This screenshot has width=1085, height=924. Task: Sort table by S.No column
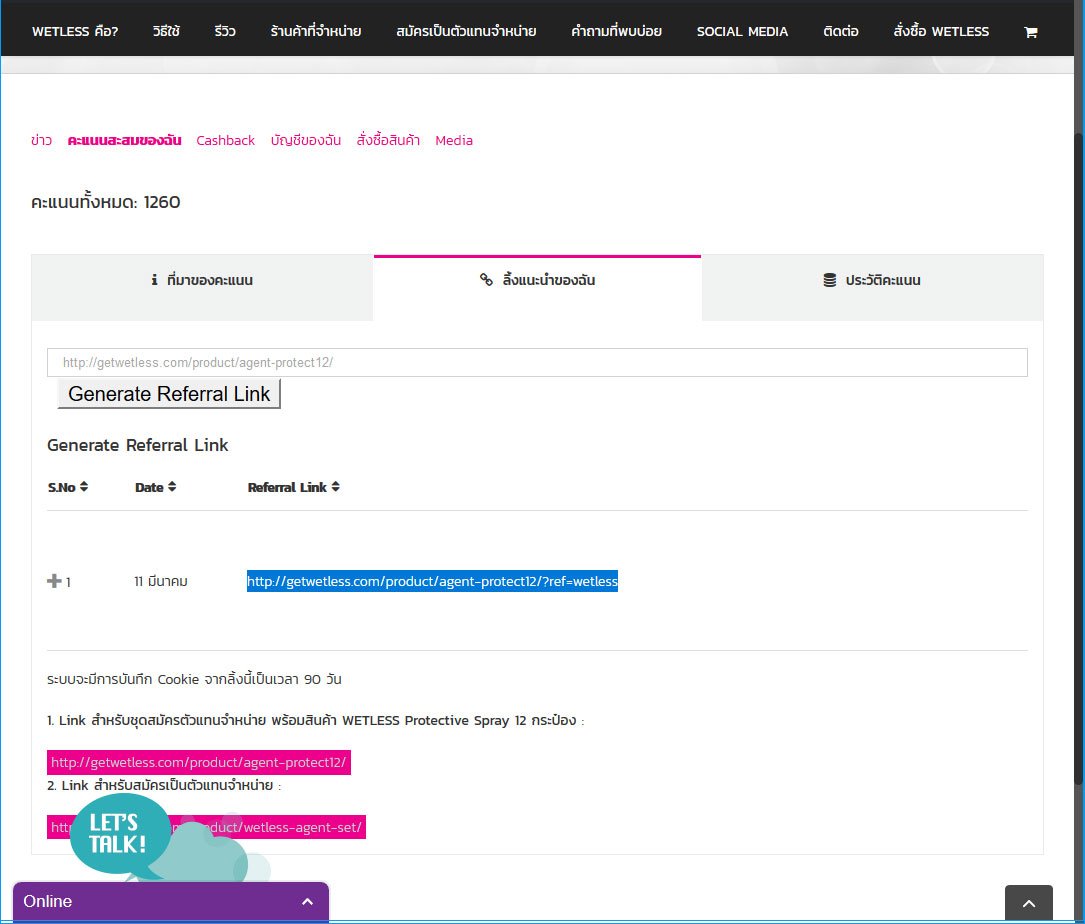[x=68, y=487]
